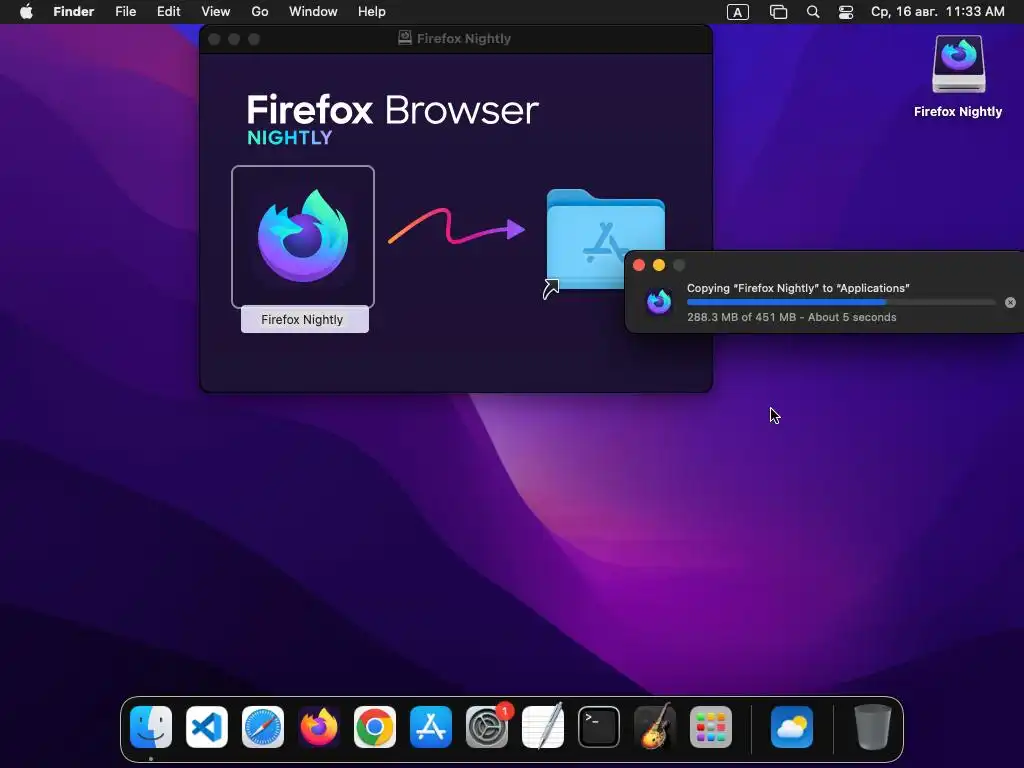Open Spotlight search

(x=813, y=12)
